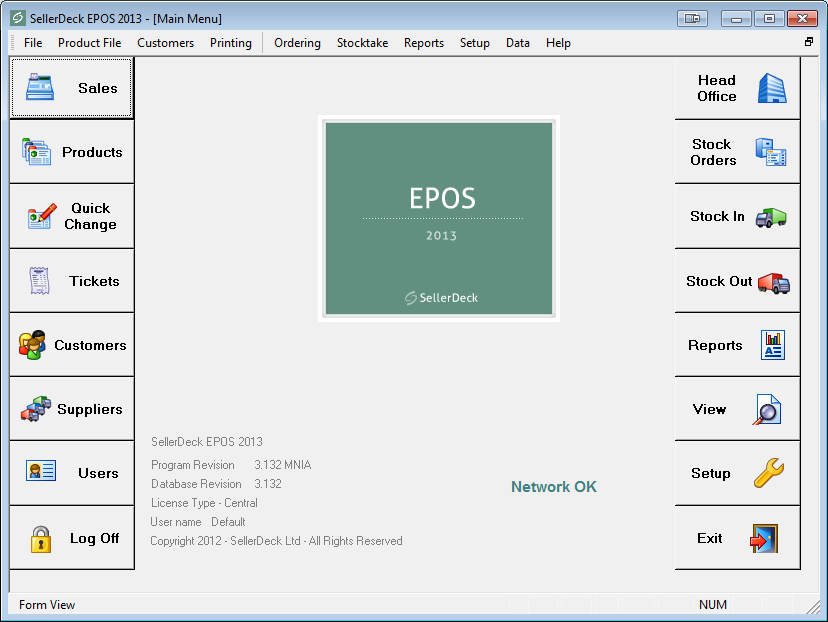This screenshot has height=622, width=828.
Task: Click the Sales cash register icon
Action: [x=40, y=88]
